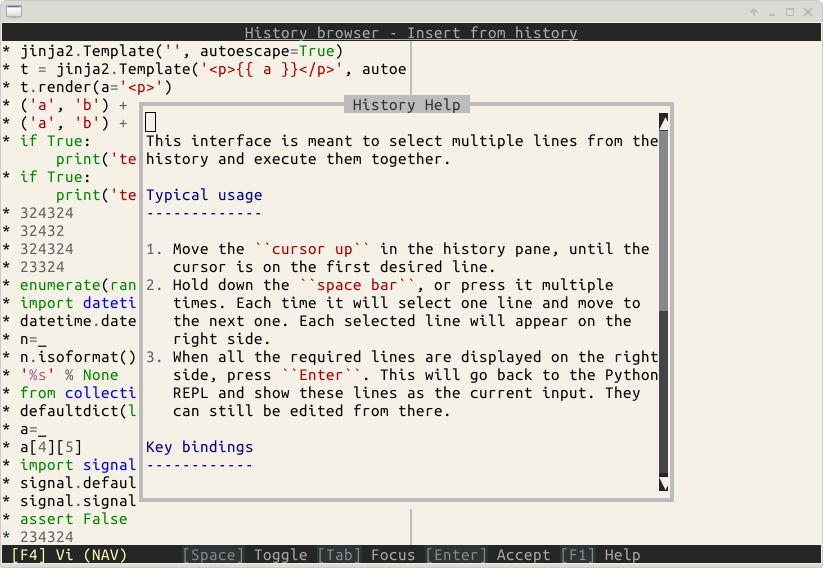Click the [Enter] Accept shortcut

tap(488, 555)
